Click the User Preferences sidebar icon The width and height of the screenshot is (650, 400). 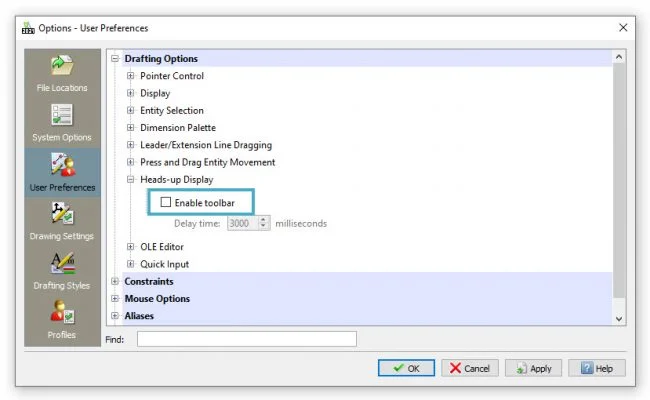click(x=62, y=167)
